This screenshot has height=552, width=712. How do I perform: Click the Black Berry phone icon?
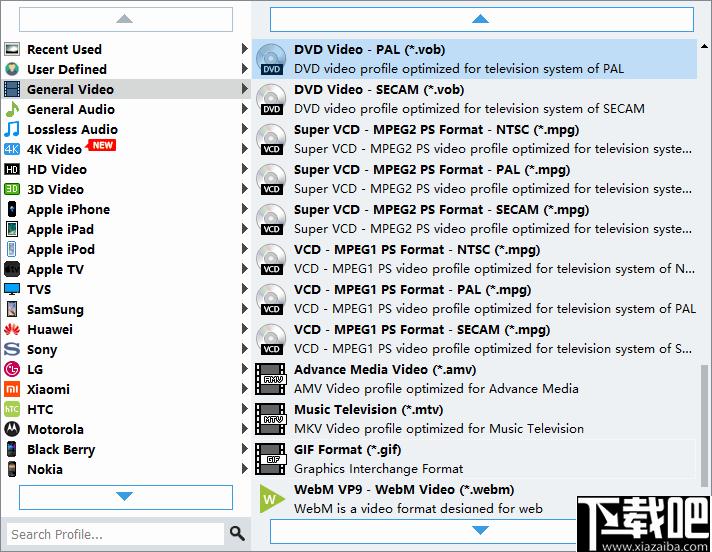pyautogui.click(x=12, y=449)
